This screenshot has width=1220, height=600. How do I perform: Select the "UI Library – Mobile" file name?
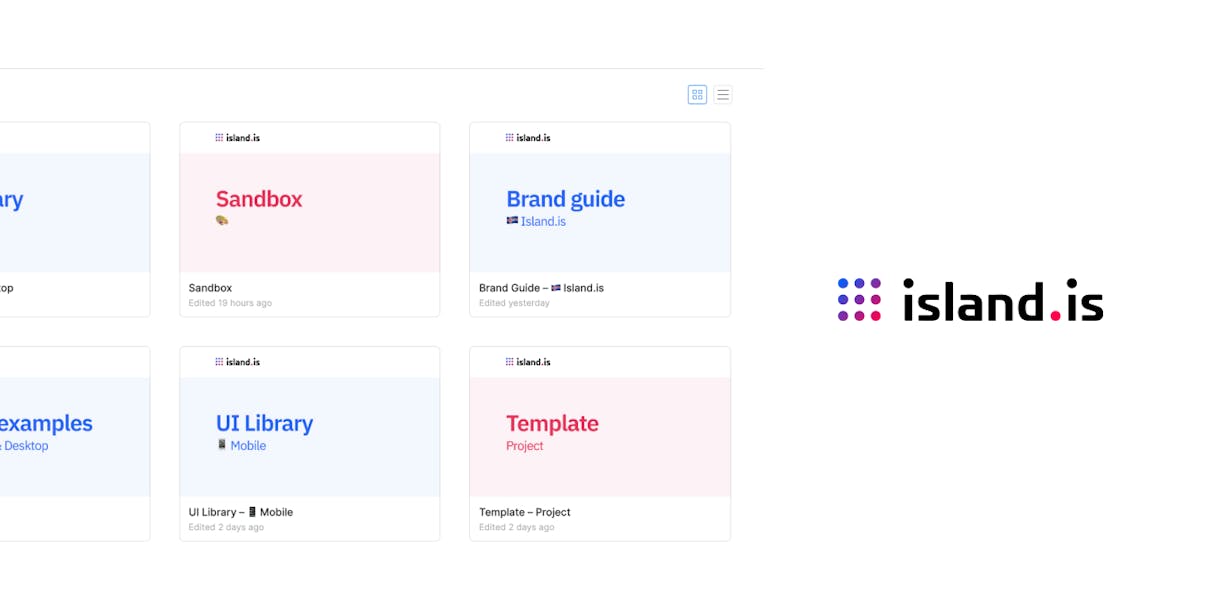point(241,512)
